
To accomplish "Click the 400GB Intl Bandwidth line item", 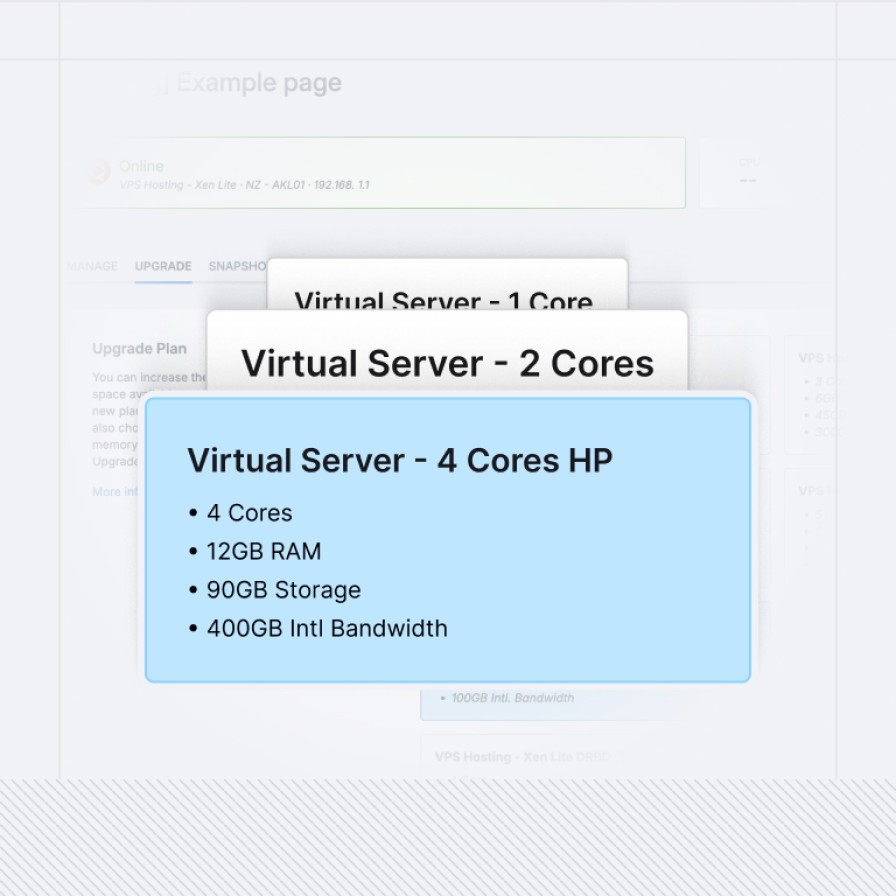I will (x=327, y=629).
